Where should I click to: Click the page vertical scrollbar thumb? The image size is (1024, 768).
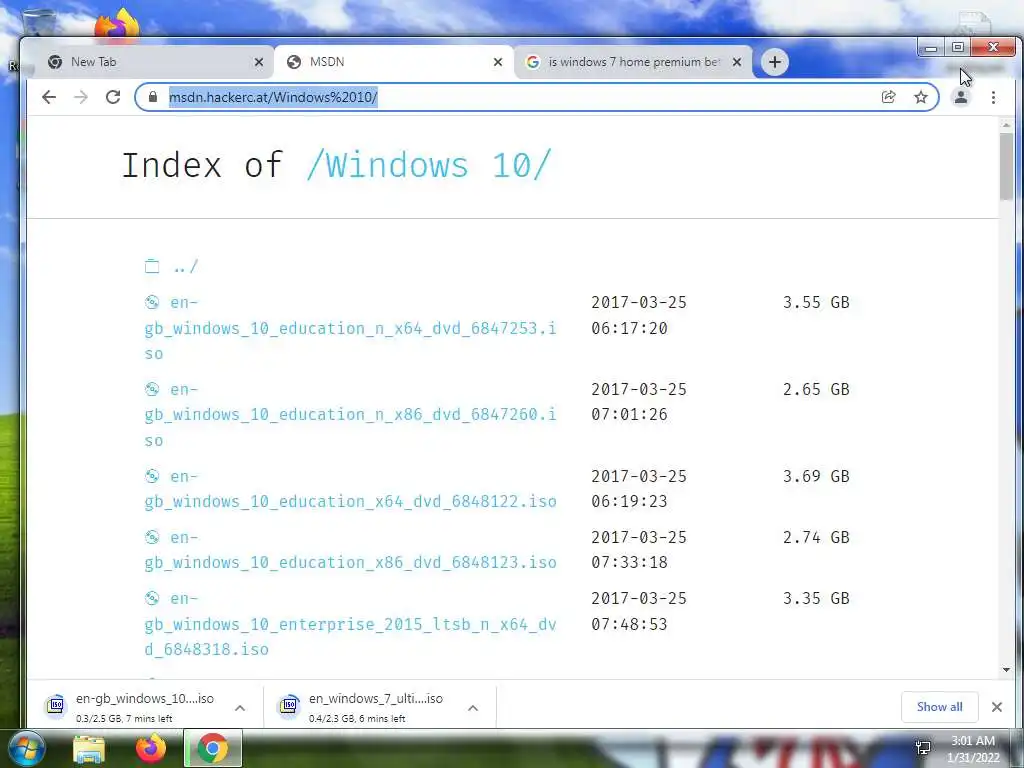(1006, 167)
